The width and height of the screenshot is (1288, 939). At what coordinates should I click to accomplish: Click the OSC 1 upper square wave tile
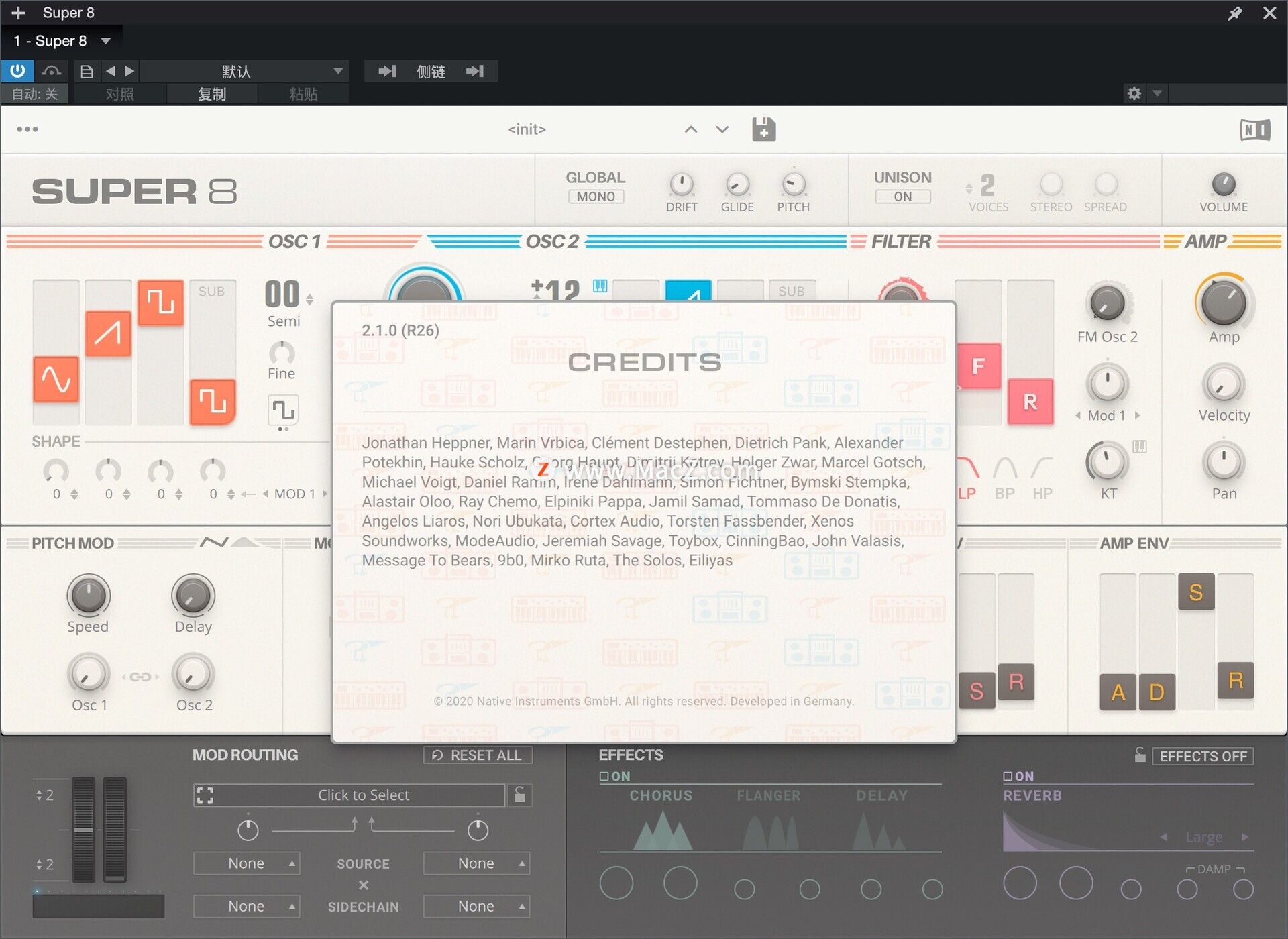(160, 302)
